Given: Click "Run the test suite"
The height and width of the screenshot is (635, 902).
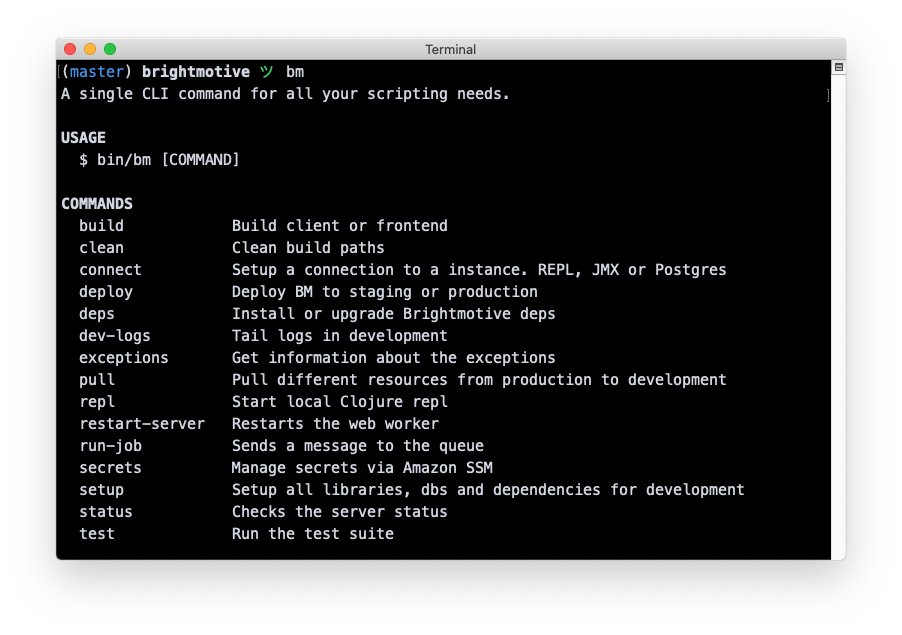Looking at the screenshot, I should [312, 534].
